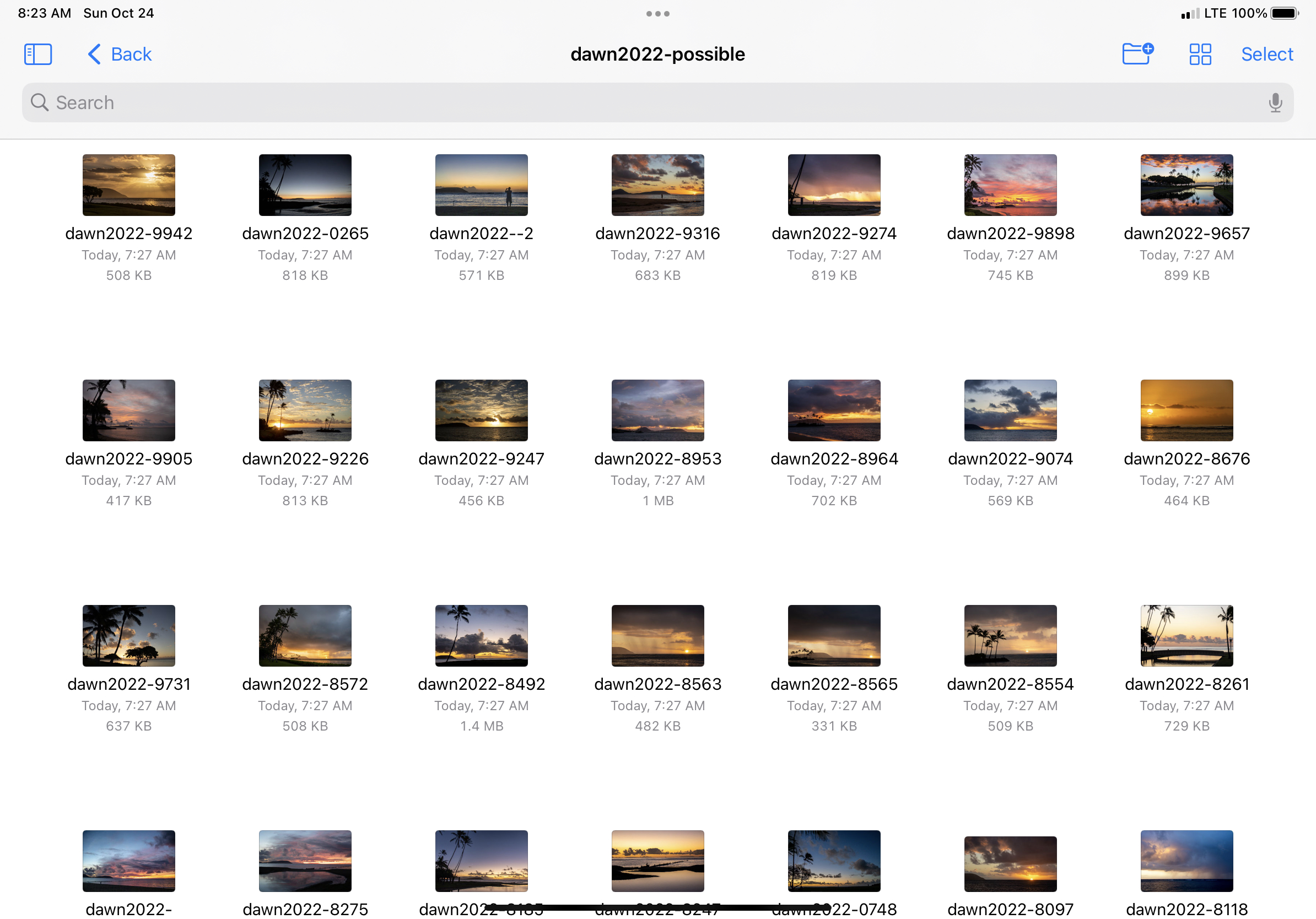Open dawn2022-8097 thumbnail at bottom
This screenshot has width=1316, height=919.
tap(1010, 863)
